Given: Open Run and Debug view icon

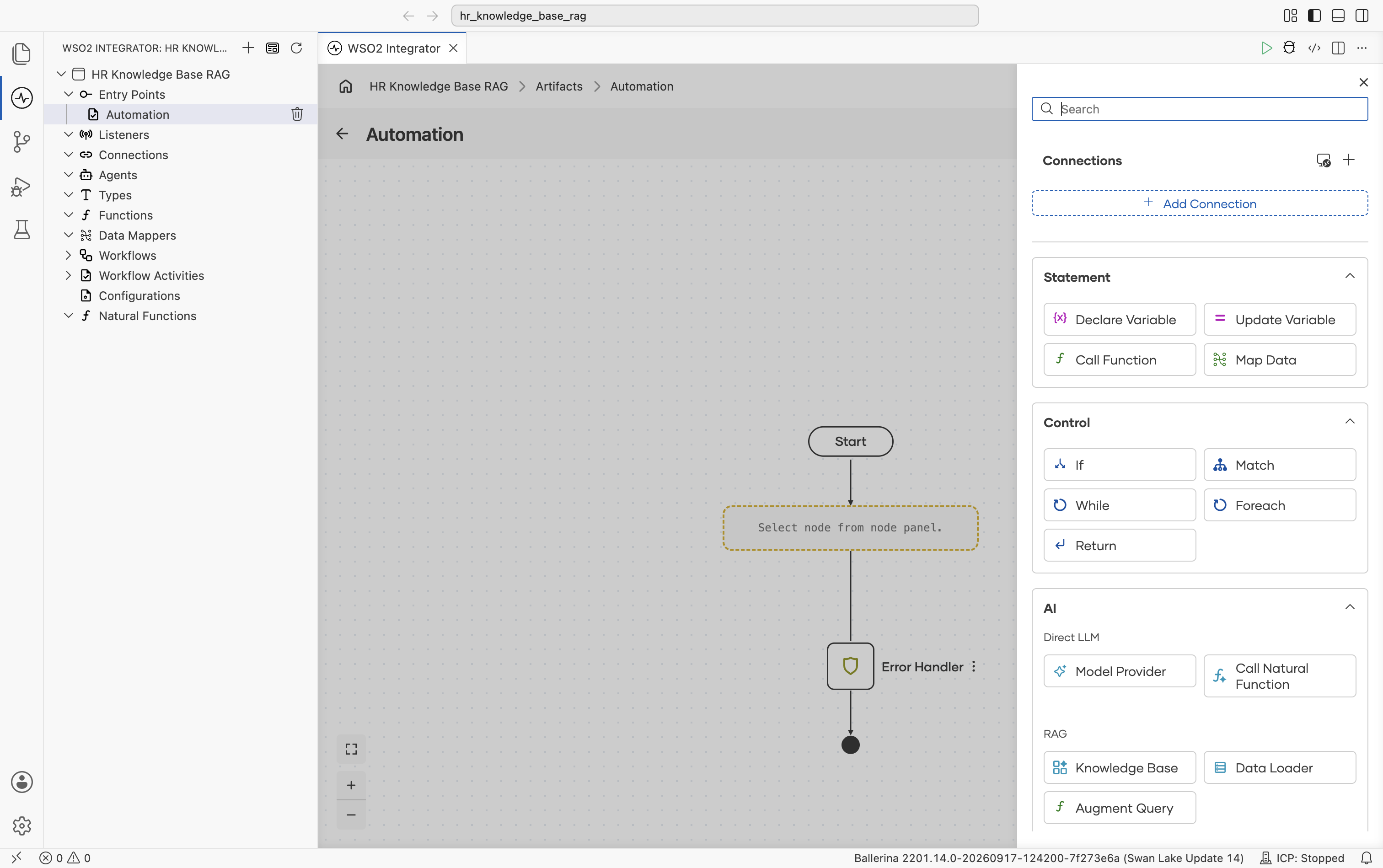Looking at the screenshot, I should pyautogui.click(x=21, y=186).
